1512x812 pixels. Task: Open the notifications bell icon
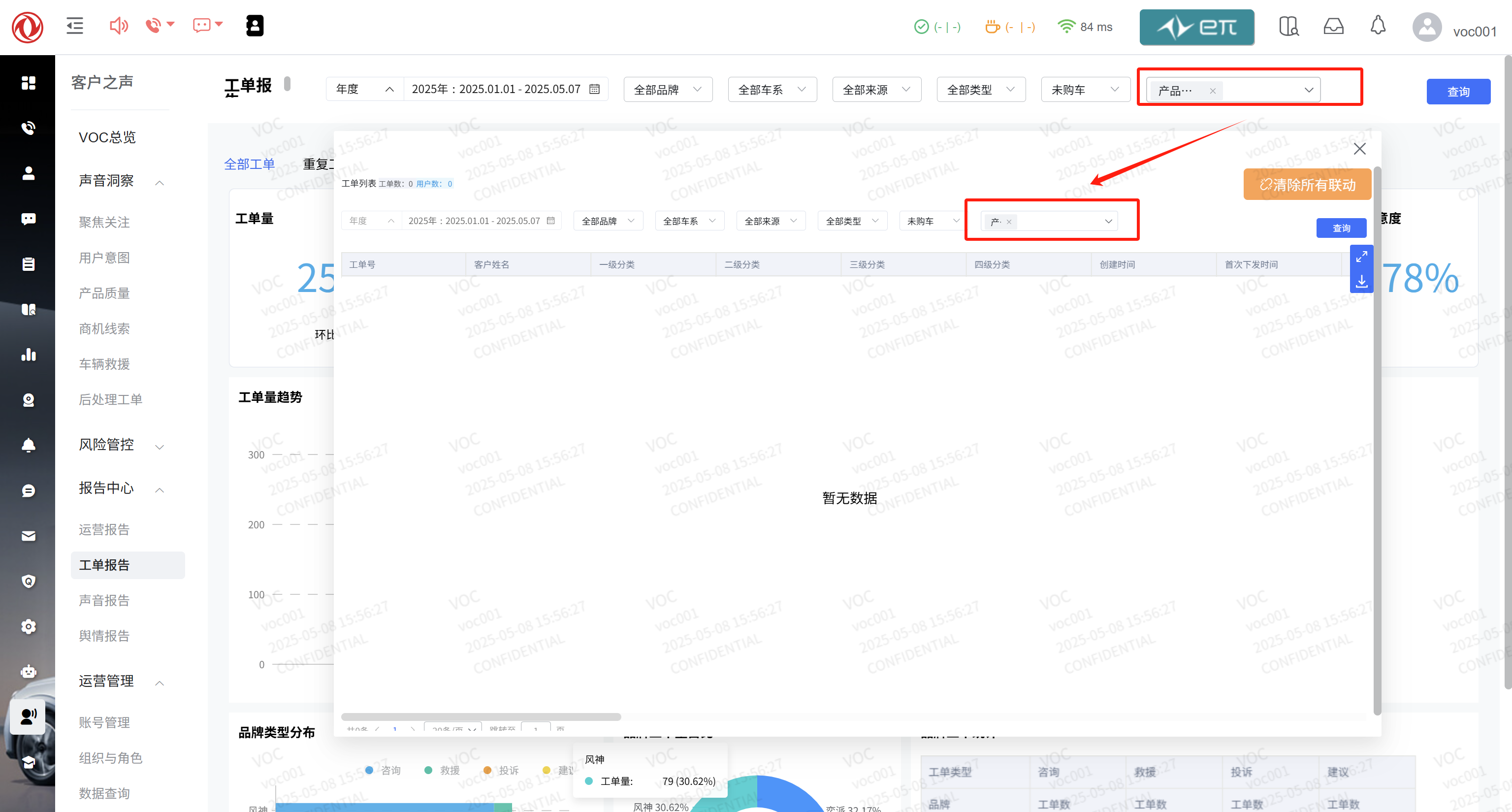click(x=1378, y=26)
